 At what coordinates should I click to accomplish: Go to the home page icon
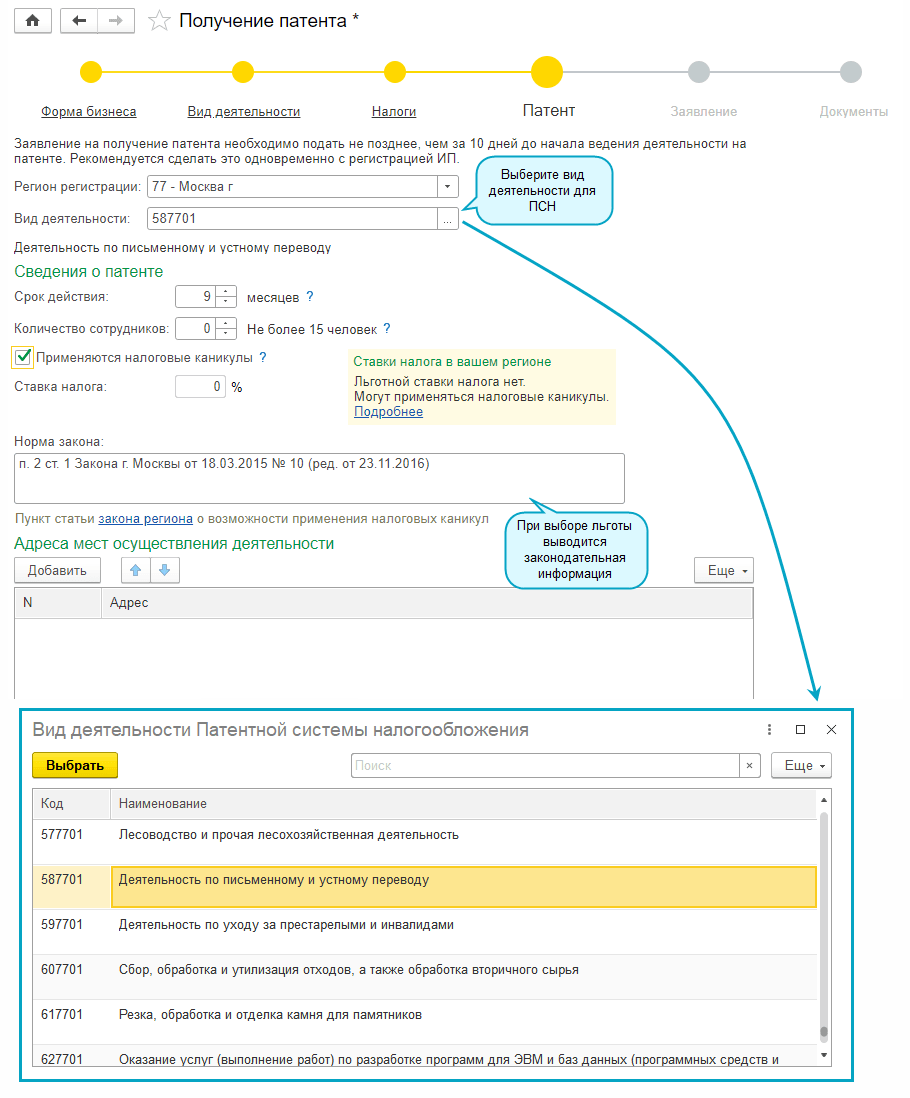pyautogui.click(x=32, y=20)
